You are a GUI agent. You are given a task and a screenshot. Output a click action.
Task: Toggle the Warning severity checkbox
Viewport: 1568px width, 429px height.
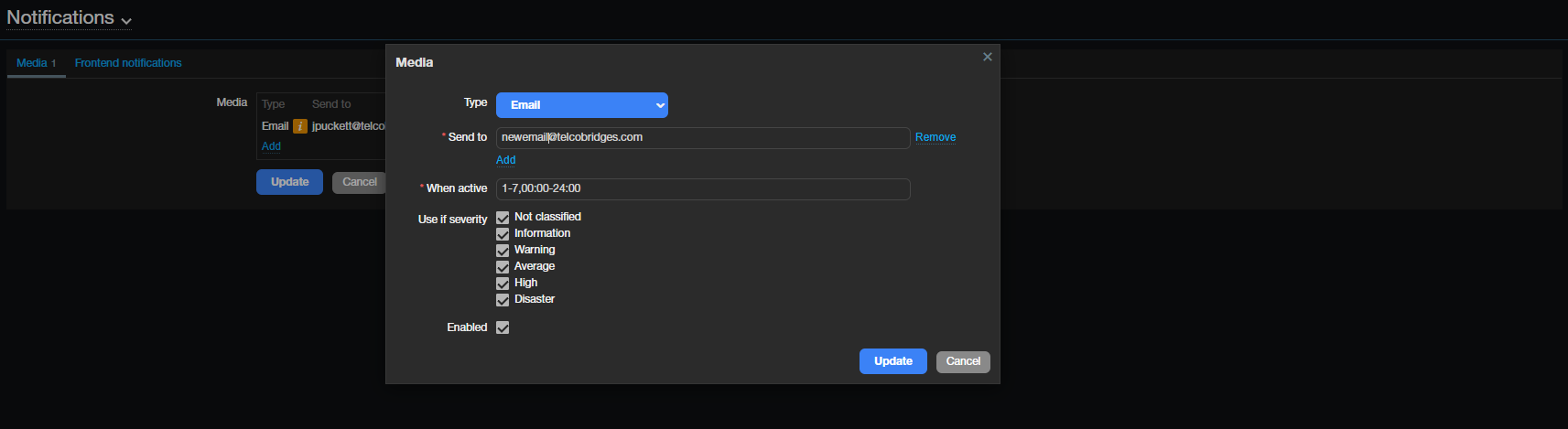[x=503, y=251]
